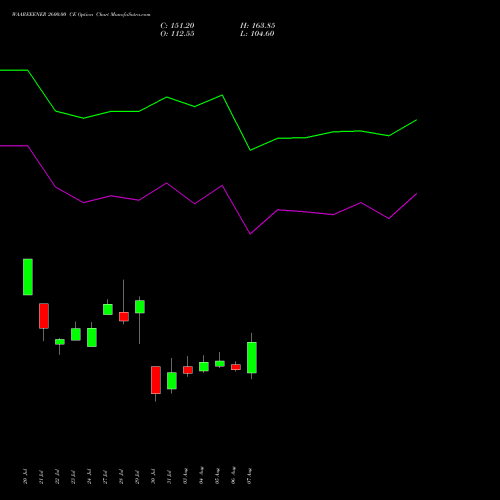
Task: Select the 22 Jul date label
Action: click(x=57, y=477)
